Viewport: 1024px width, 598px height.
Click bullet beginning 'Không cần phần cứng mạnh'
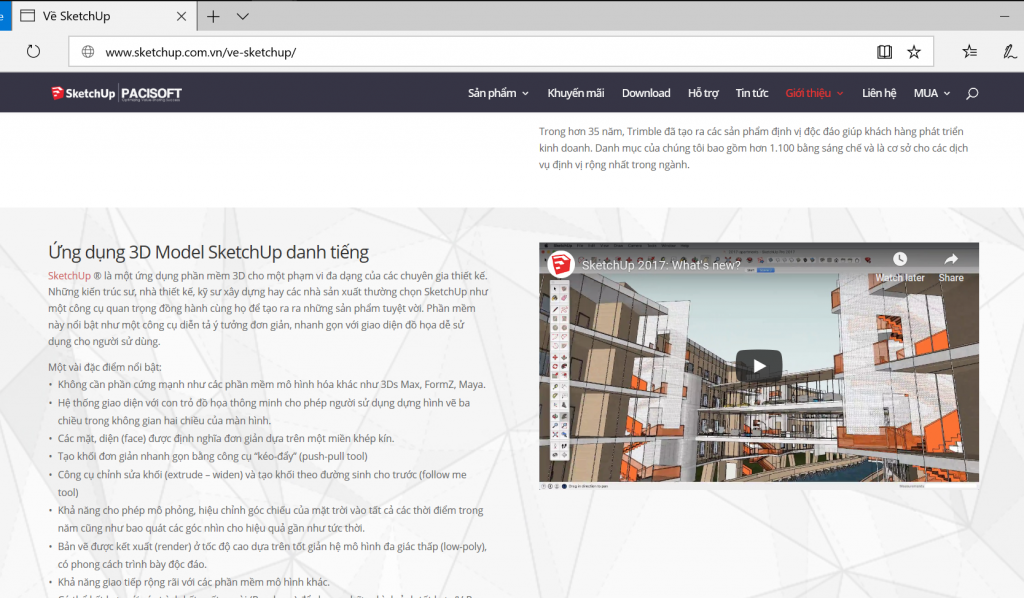(271, 385)
